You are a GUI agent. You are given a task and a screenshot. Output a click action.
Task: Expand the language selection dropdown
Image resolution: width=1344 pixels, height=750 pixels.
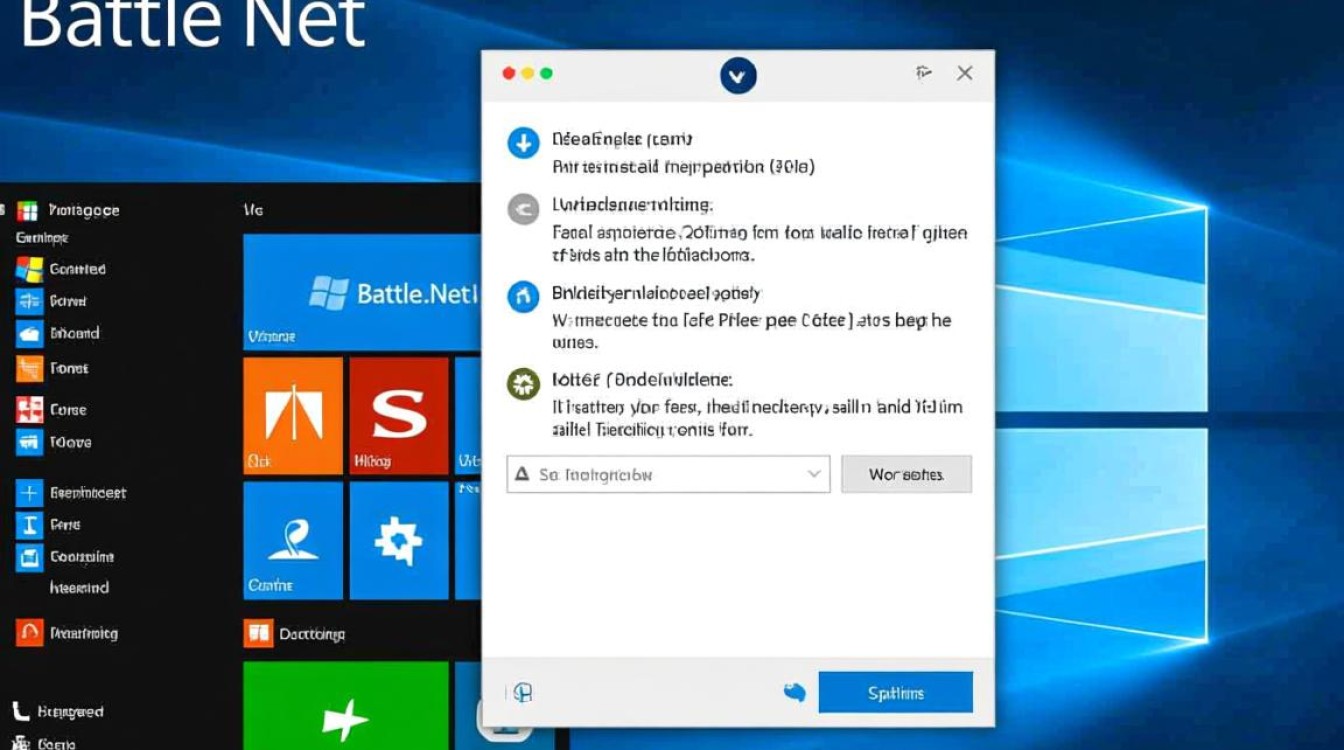pyautogui.click(x=667, y=474)
